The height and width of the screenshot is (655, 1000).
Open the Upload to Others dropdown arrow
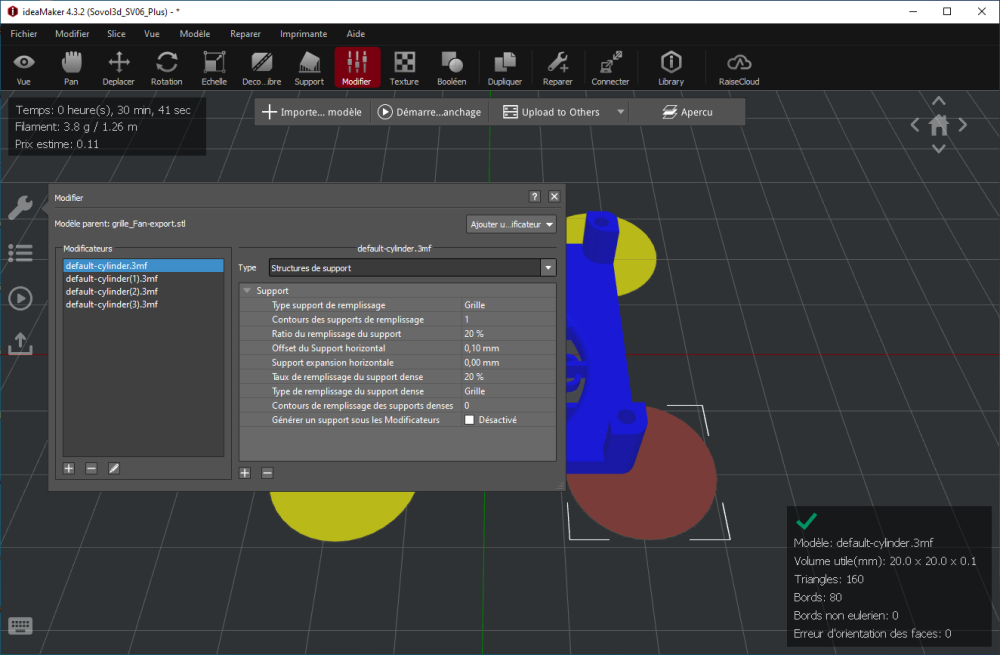621,112
